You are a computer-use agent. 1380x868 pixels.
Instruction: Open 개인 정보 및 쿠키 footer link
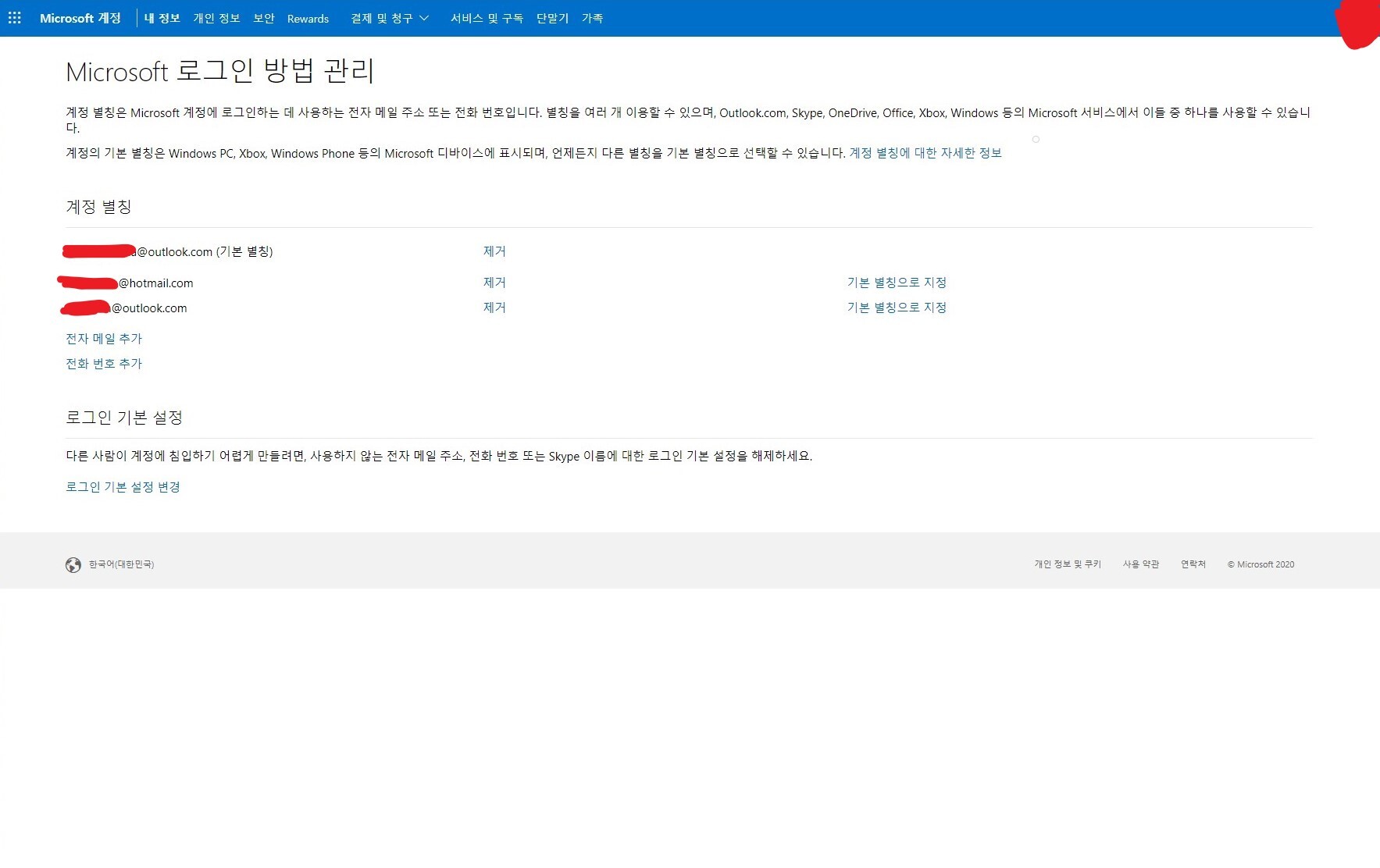click(1068, 564)
